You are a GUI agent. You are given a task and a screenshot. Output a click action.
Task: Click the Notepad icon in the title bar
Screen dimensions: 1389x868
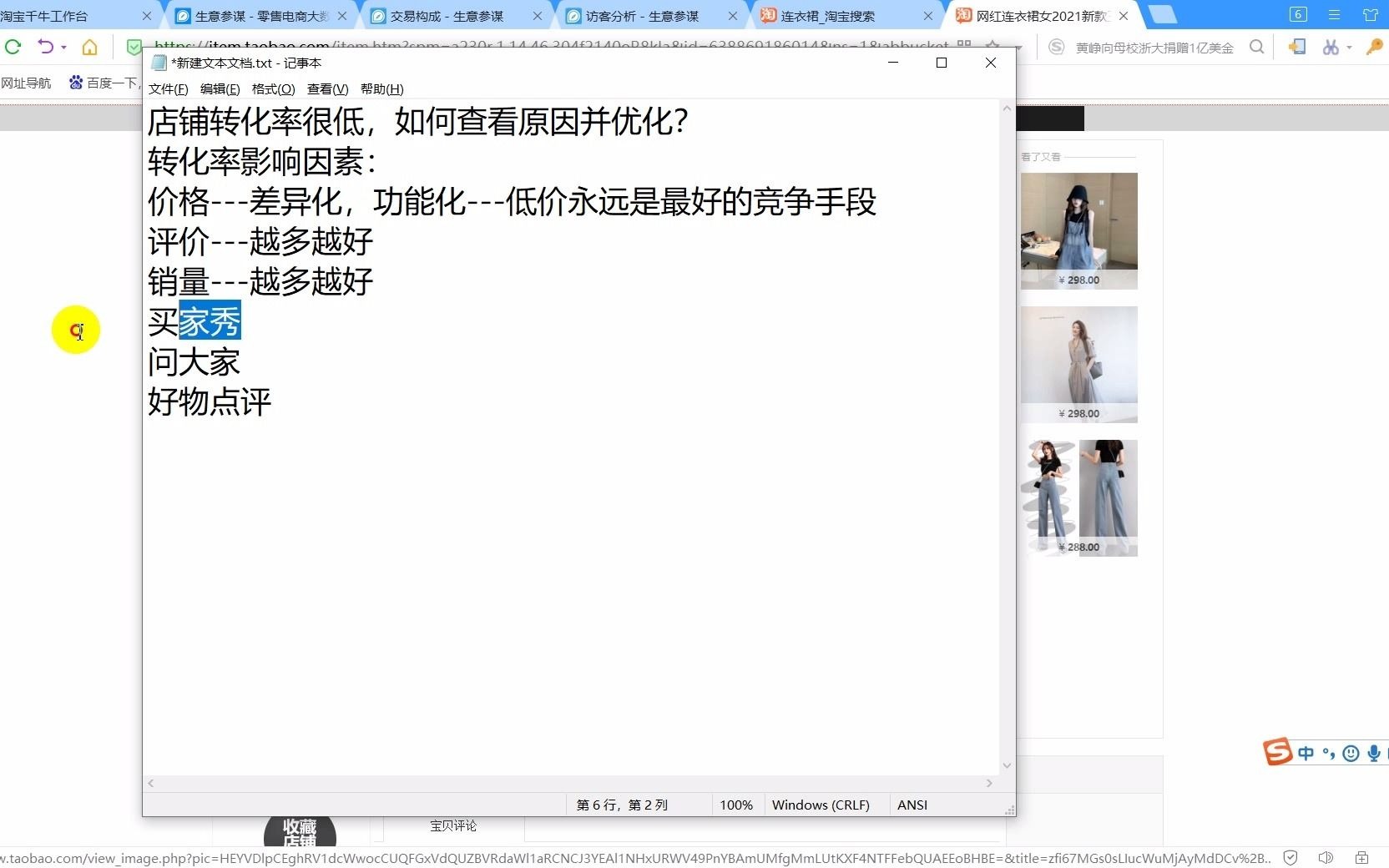pyautogui.click(x=159, y=63)
